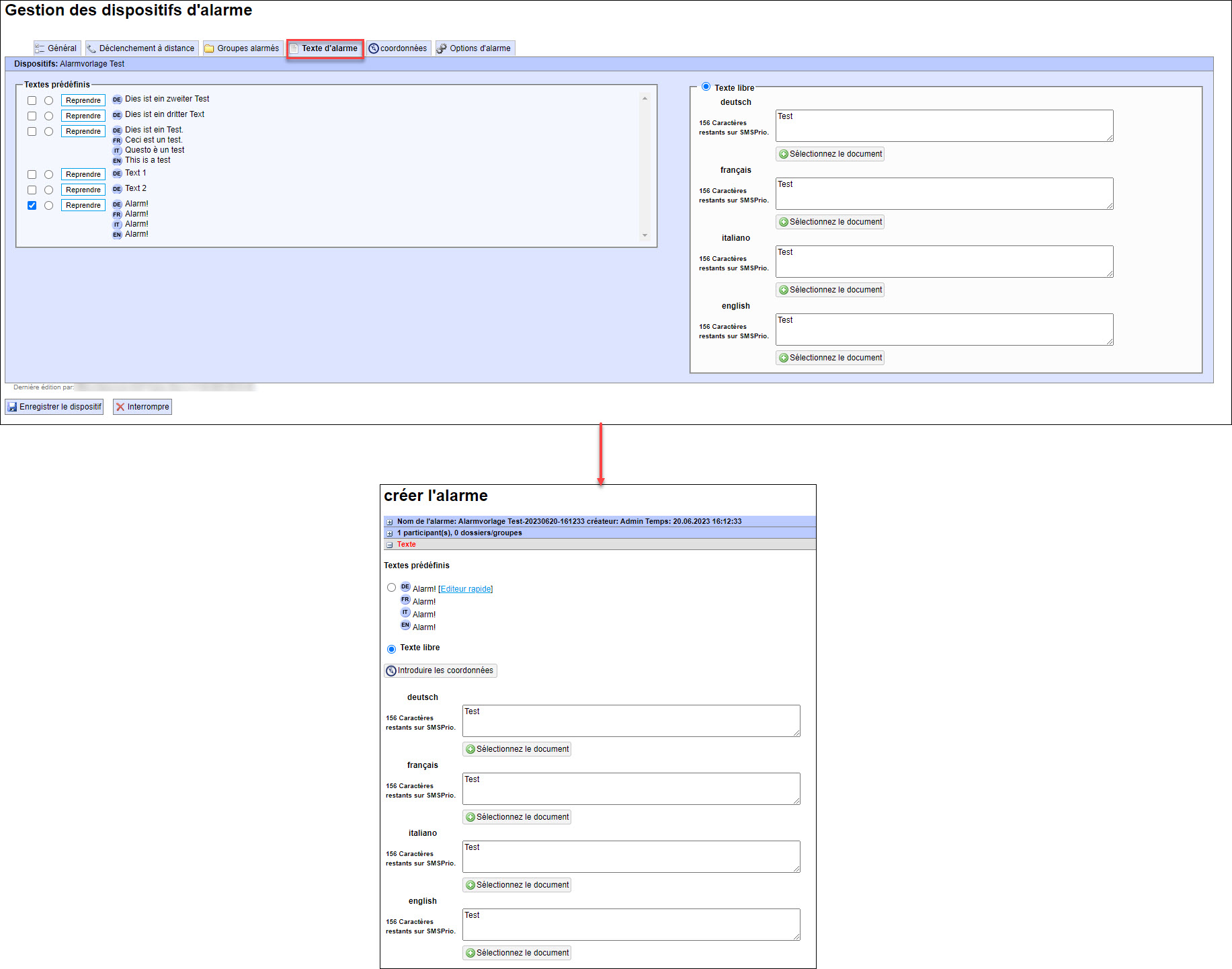The width and height of the screenshot is (1232, 969).
Task: Open the Editeur rapide link
Action: click(x=465, y=589)
